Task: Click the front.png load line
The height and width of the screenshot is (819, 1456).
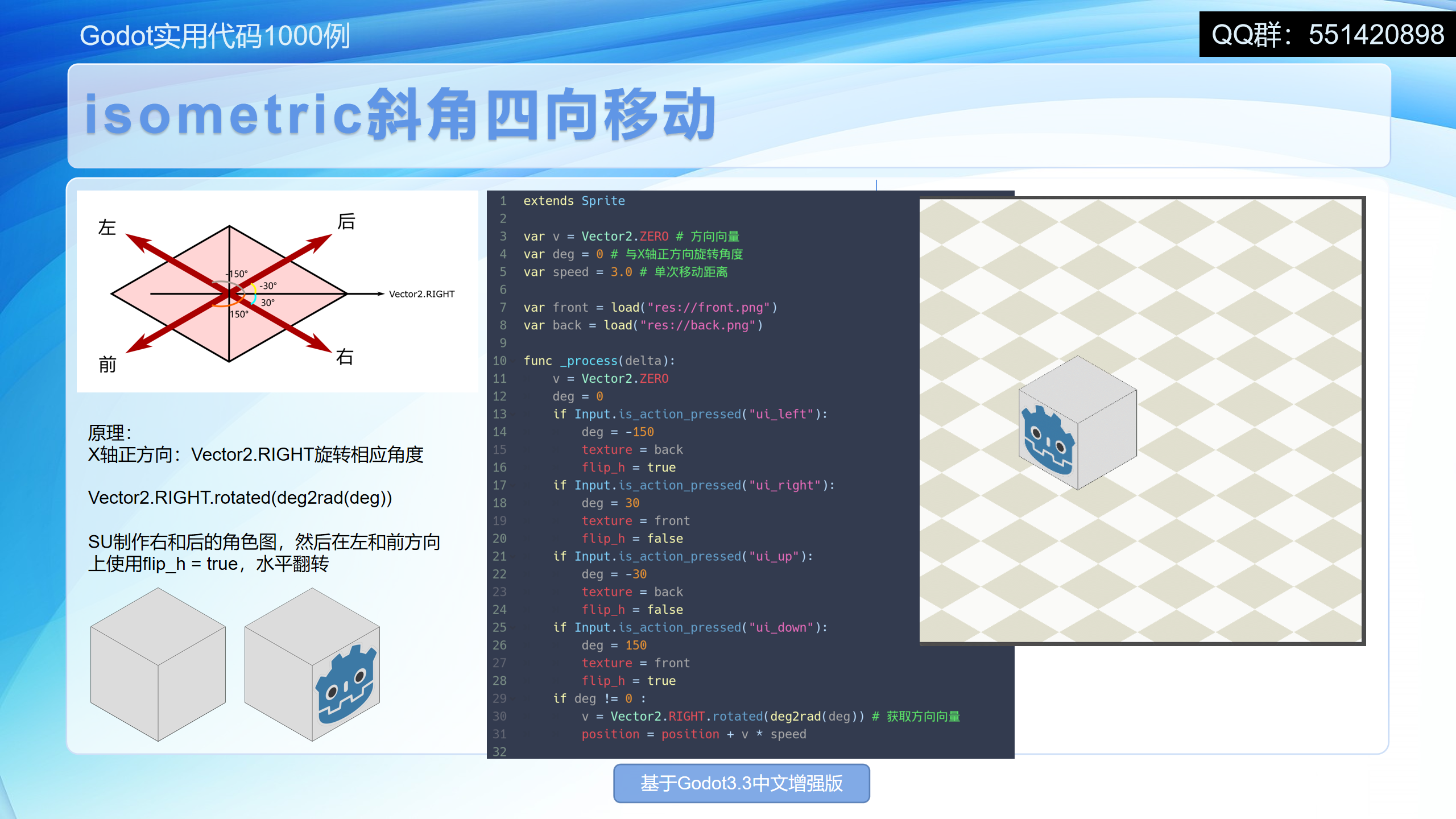Action: [x=650, y=307]
